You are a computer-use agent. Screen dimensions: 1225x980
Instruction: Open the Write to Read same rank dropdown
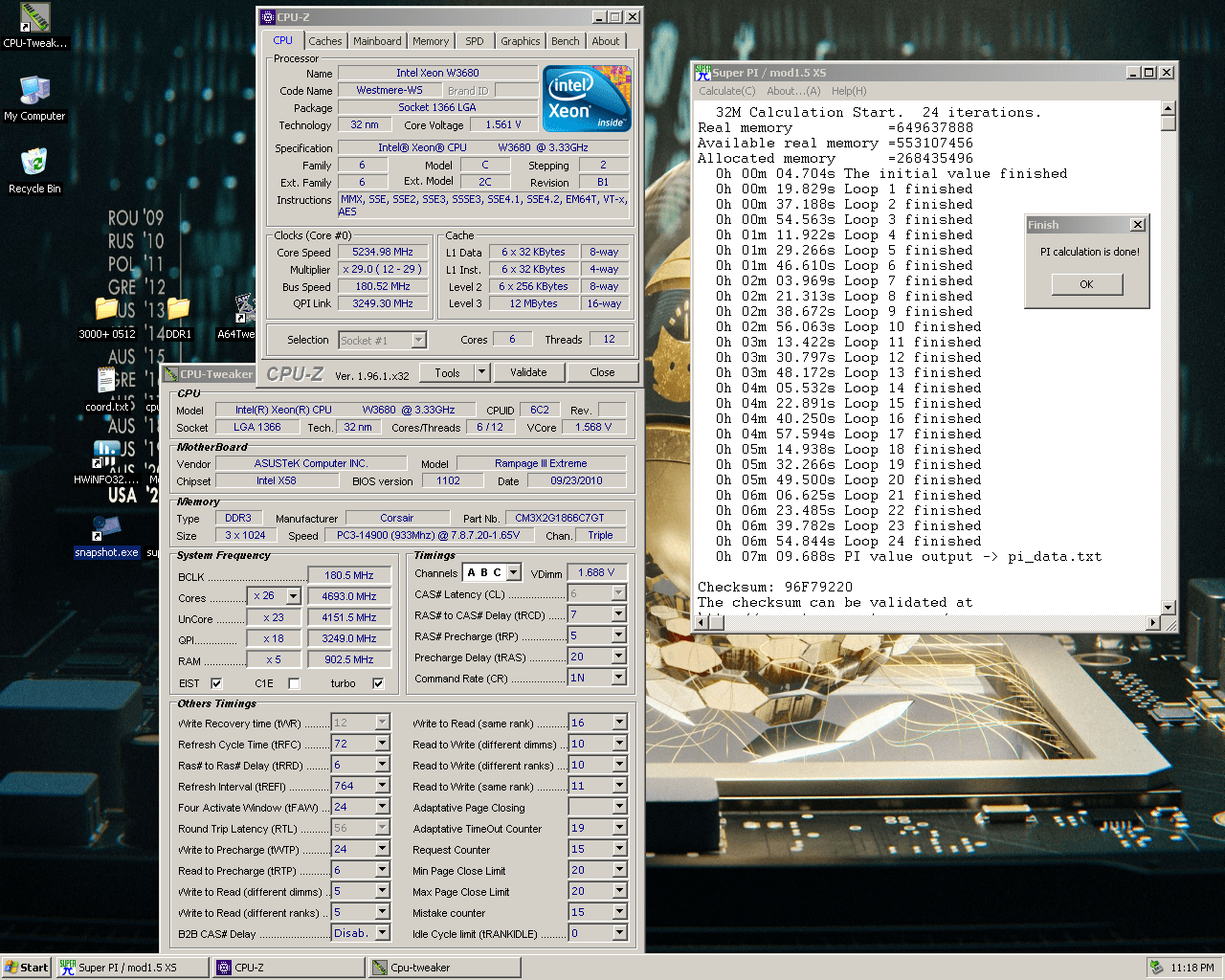[x=619, y=723]
